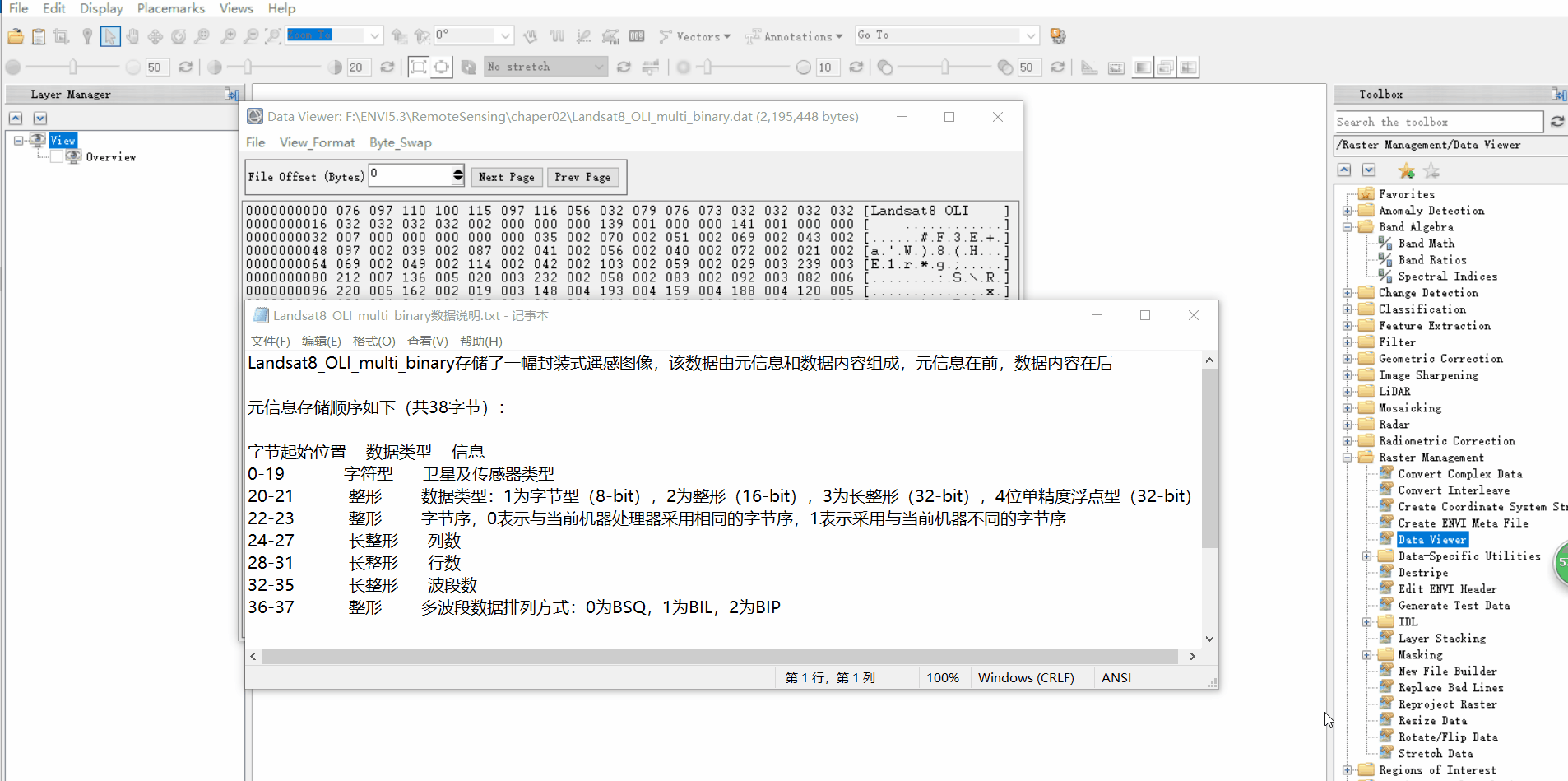
Task: Collapse the Raster Management folder
Action: click(x=1348, y=458)
